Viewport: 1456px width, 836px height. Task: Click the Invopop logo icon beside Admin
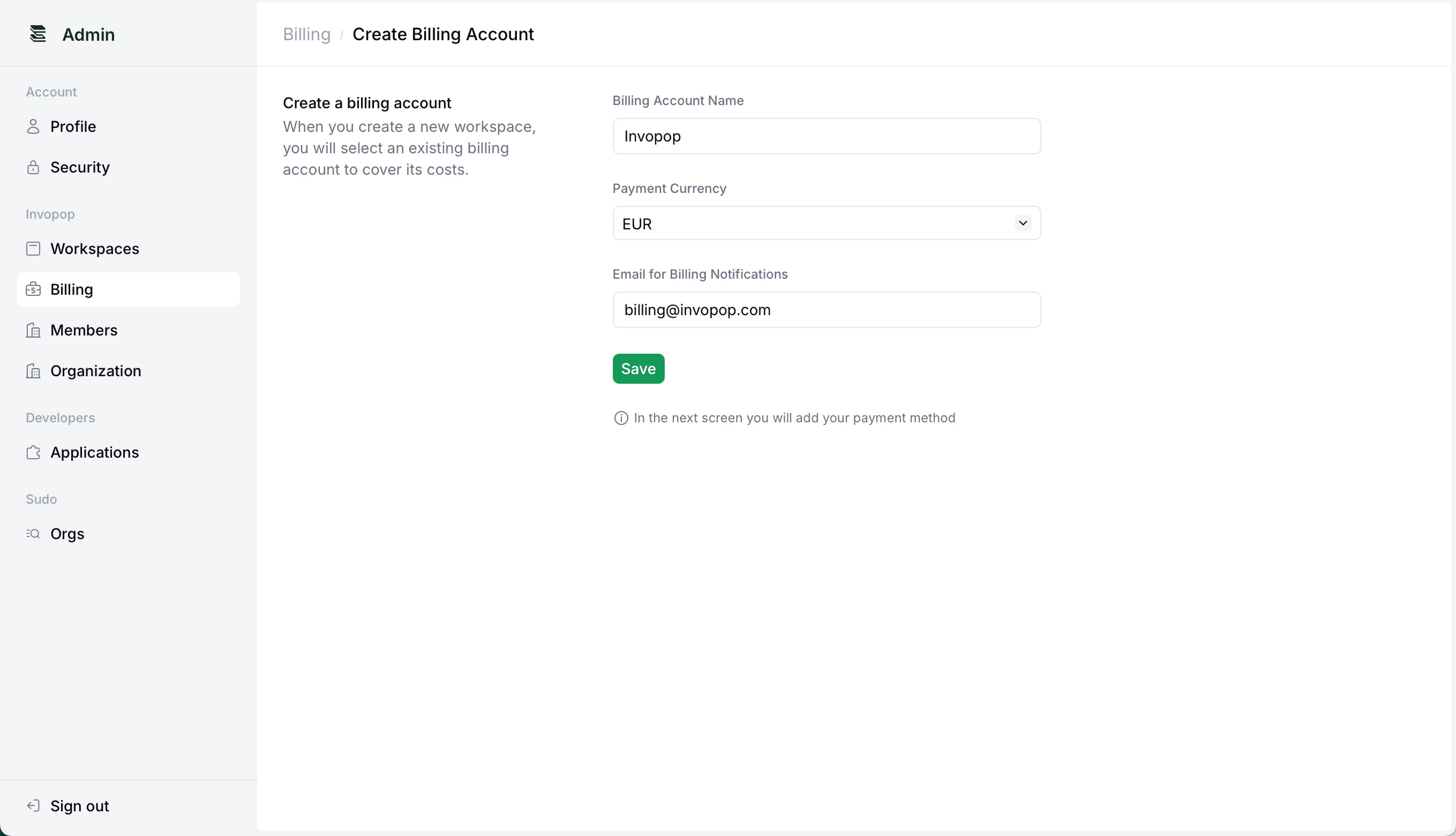[x=38, y=34]
